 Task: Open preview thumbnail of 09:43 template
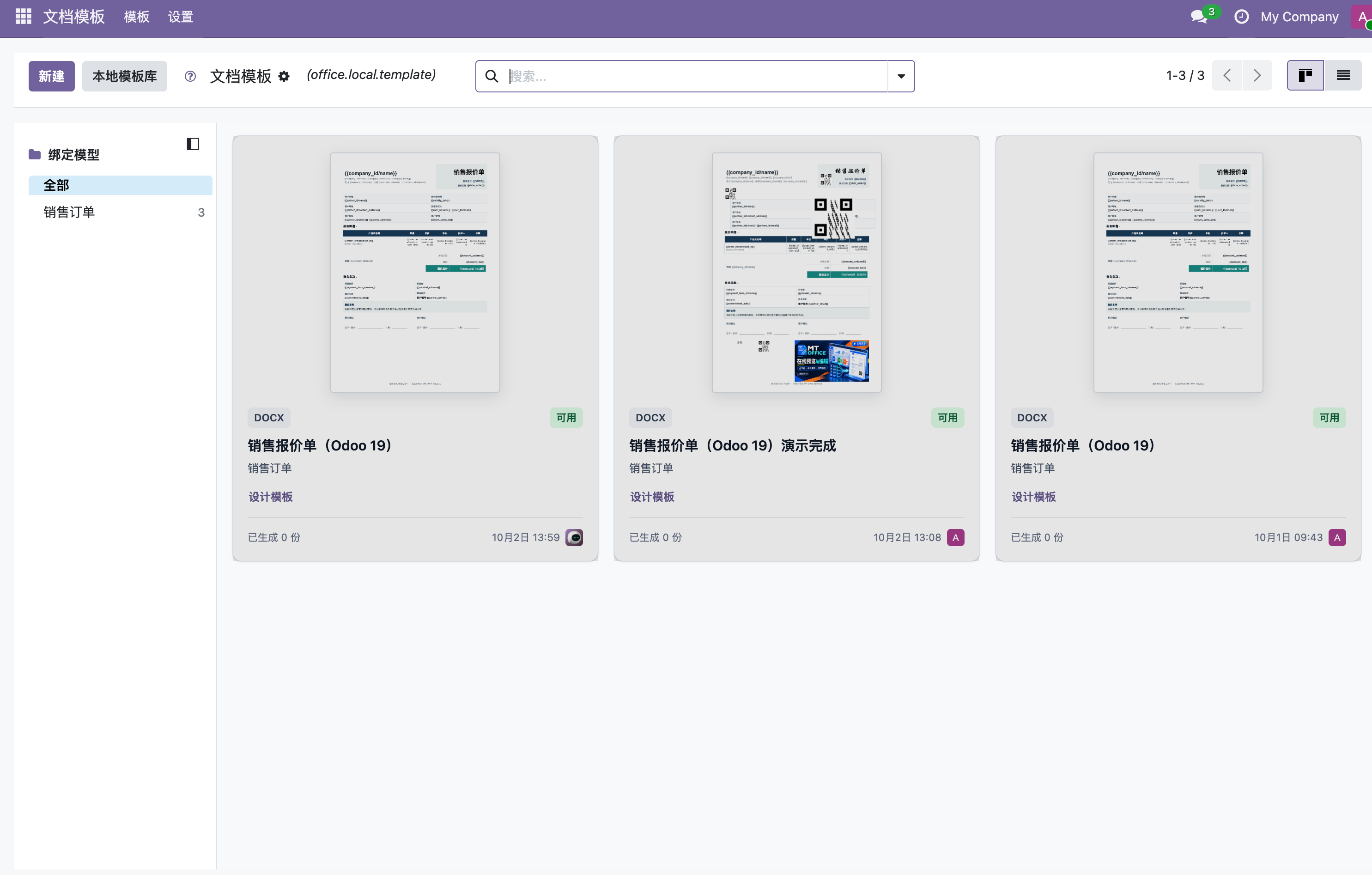point(1178,272)
